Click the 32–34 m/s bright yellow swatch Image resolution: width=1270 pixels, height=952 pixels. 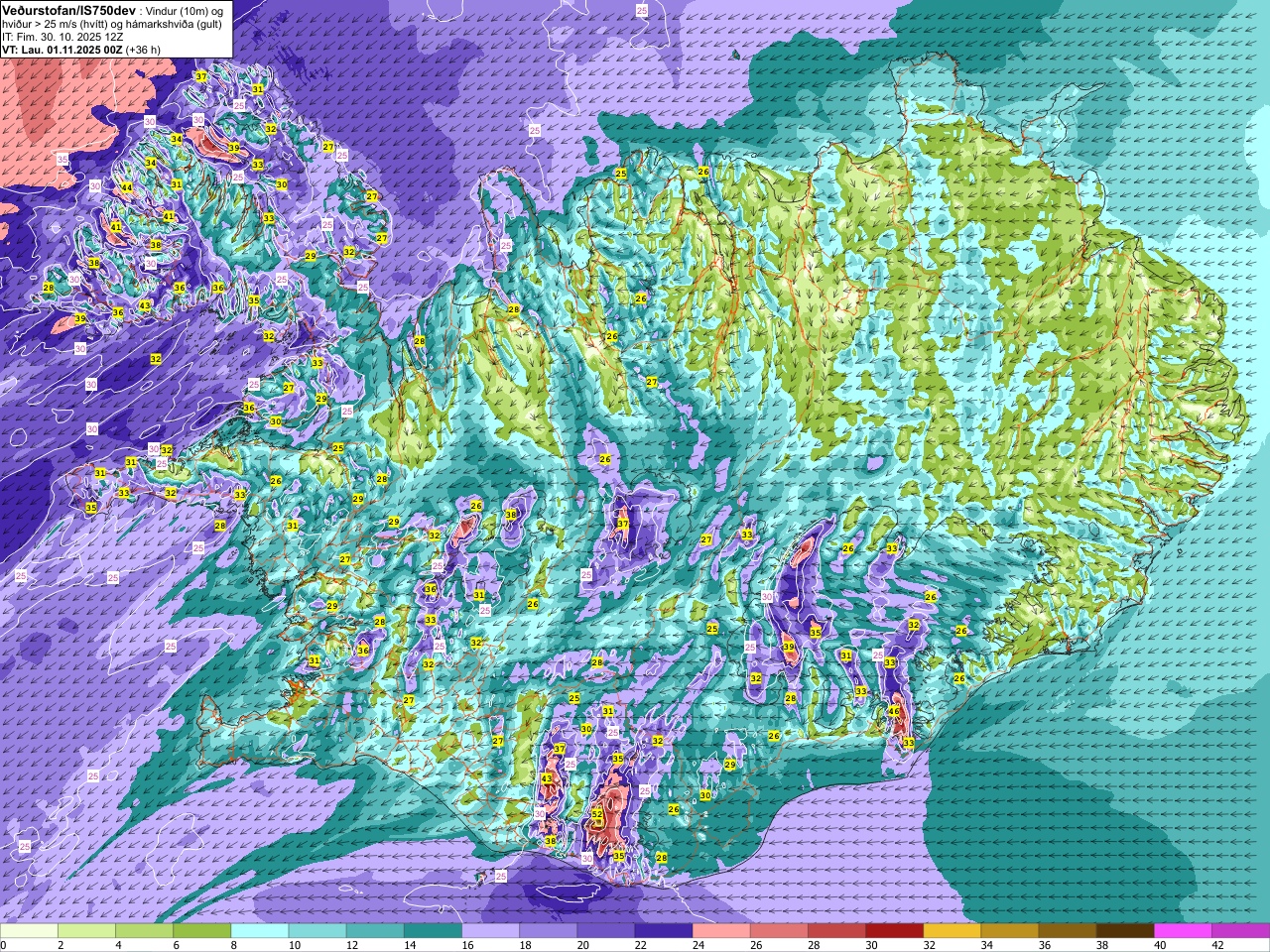pos(952,931)
